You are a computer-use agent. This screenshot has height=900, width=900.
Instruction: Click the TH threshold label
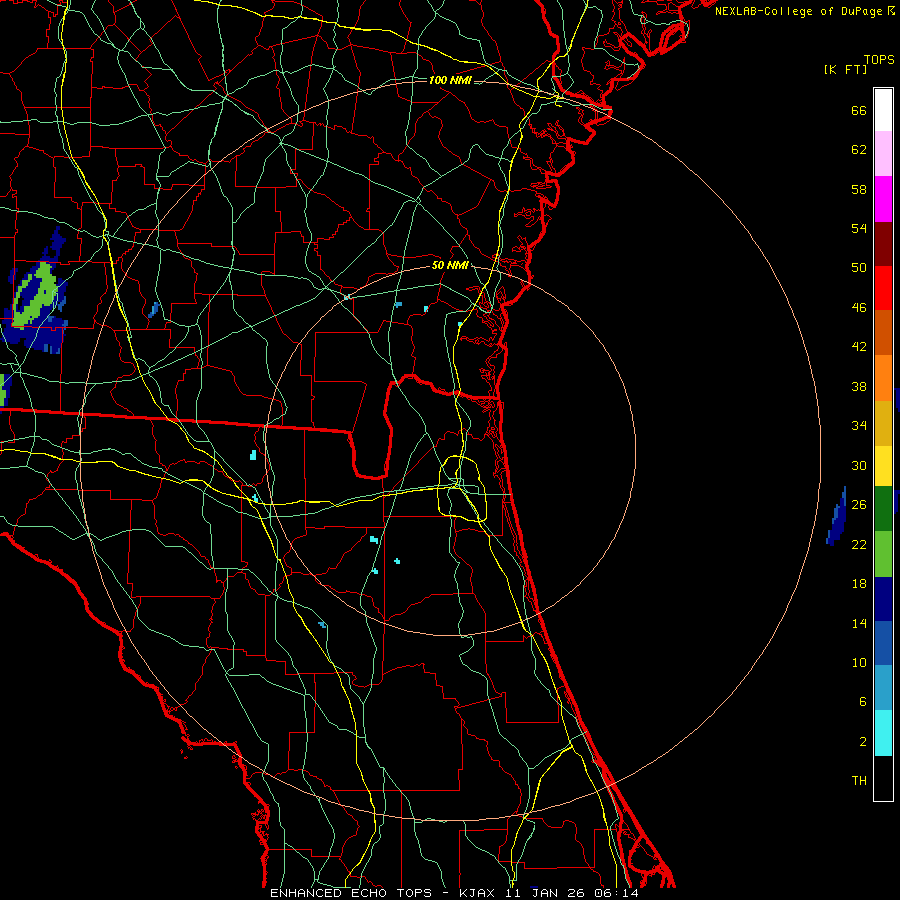click(859, 781)
